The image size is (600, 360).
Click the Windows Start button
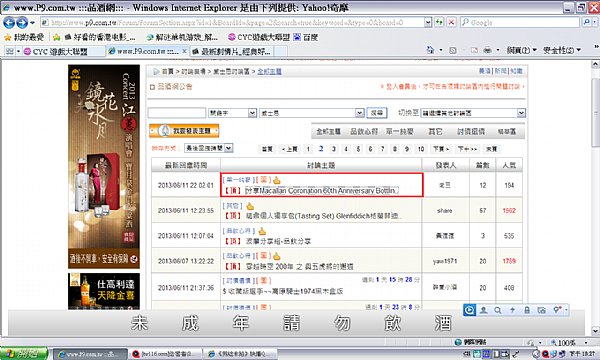point(24,354)
